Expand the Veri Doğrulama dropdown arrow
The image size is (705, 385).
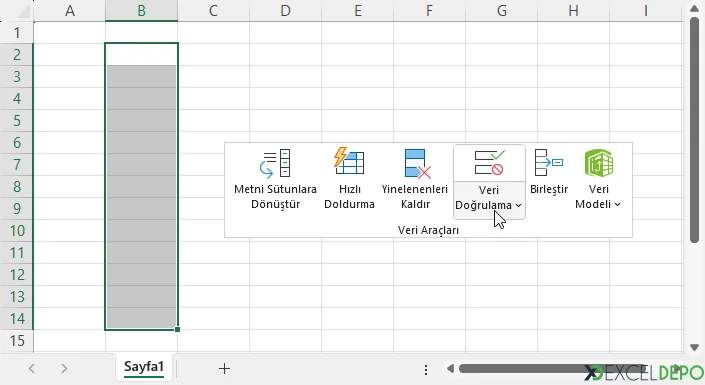[x=518, y=206]
